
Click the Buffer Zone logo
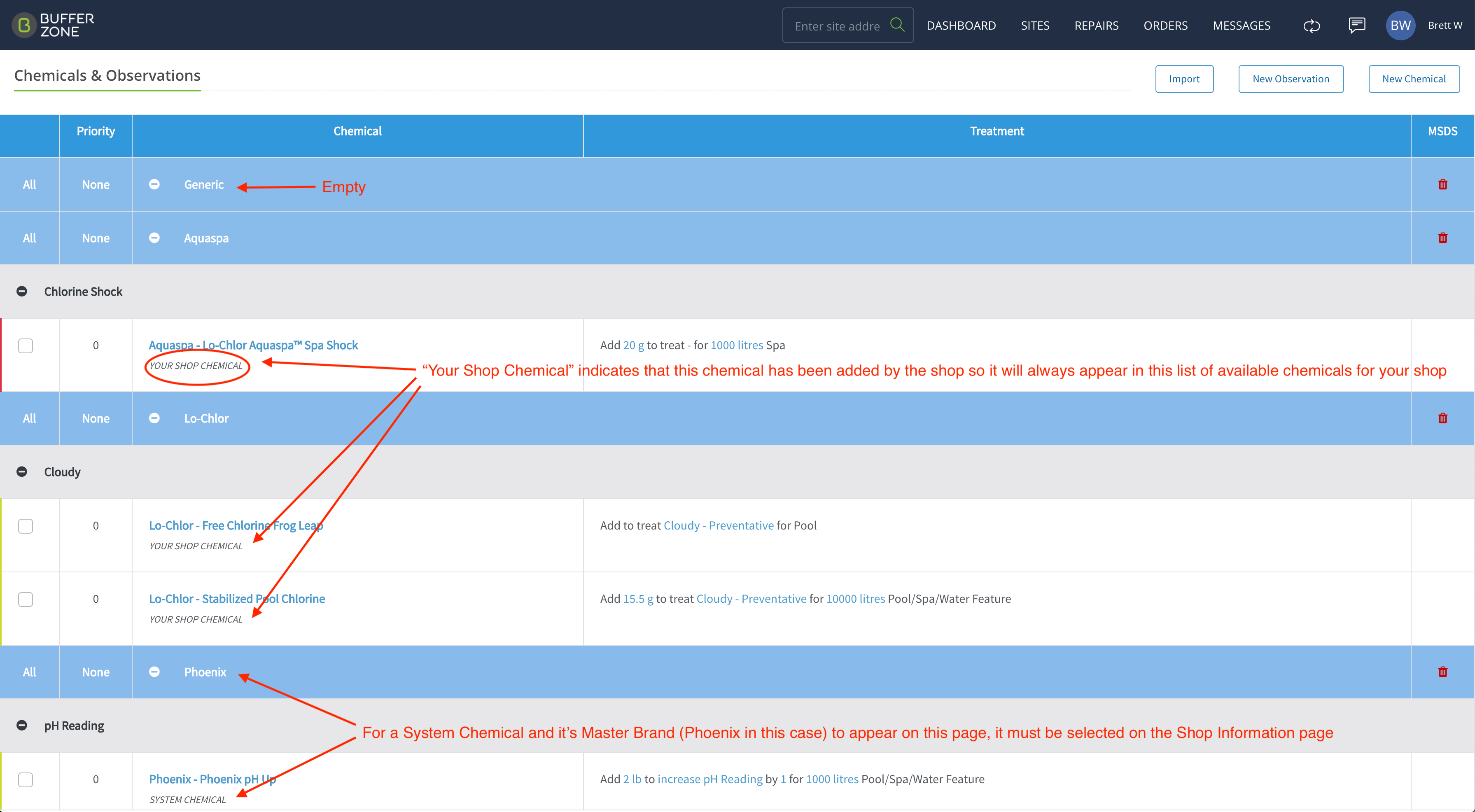tap(53, 25)
